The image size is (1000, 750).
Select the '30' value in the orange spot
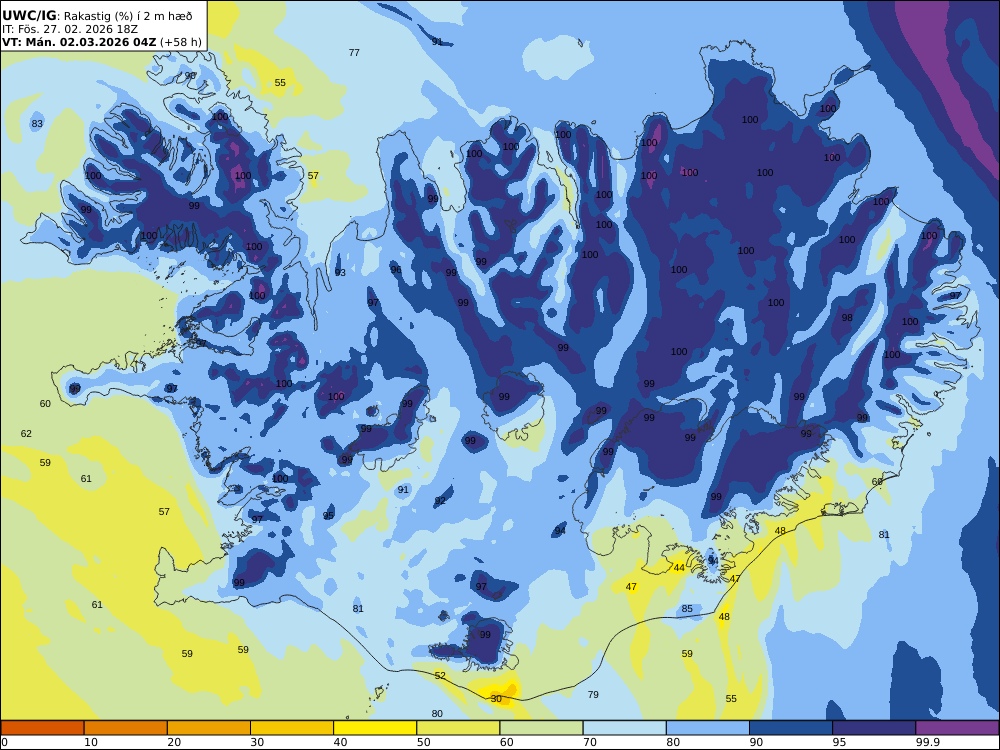point(496,699)
